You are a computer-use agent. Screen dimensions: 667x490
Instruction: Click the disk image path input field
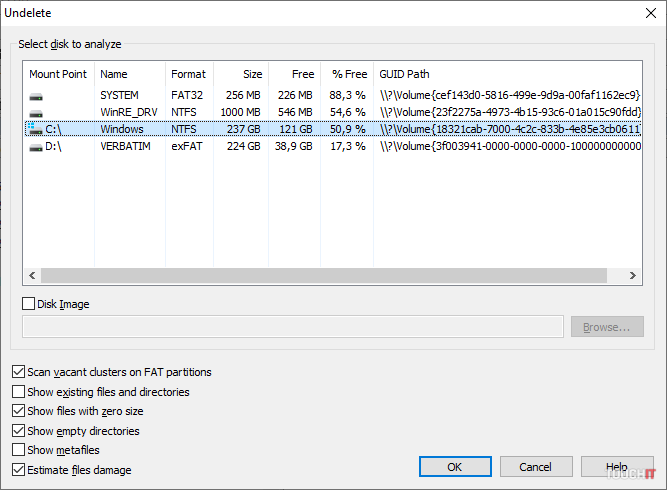[292, 327]
